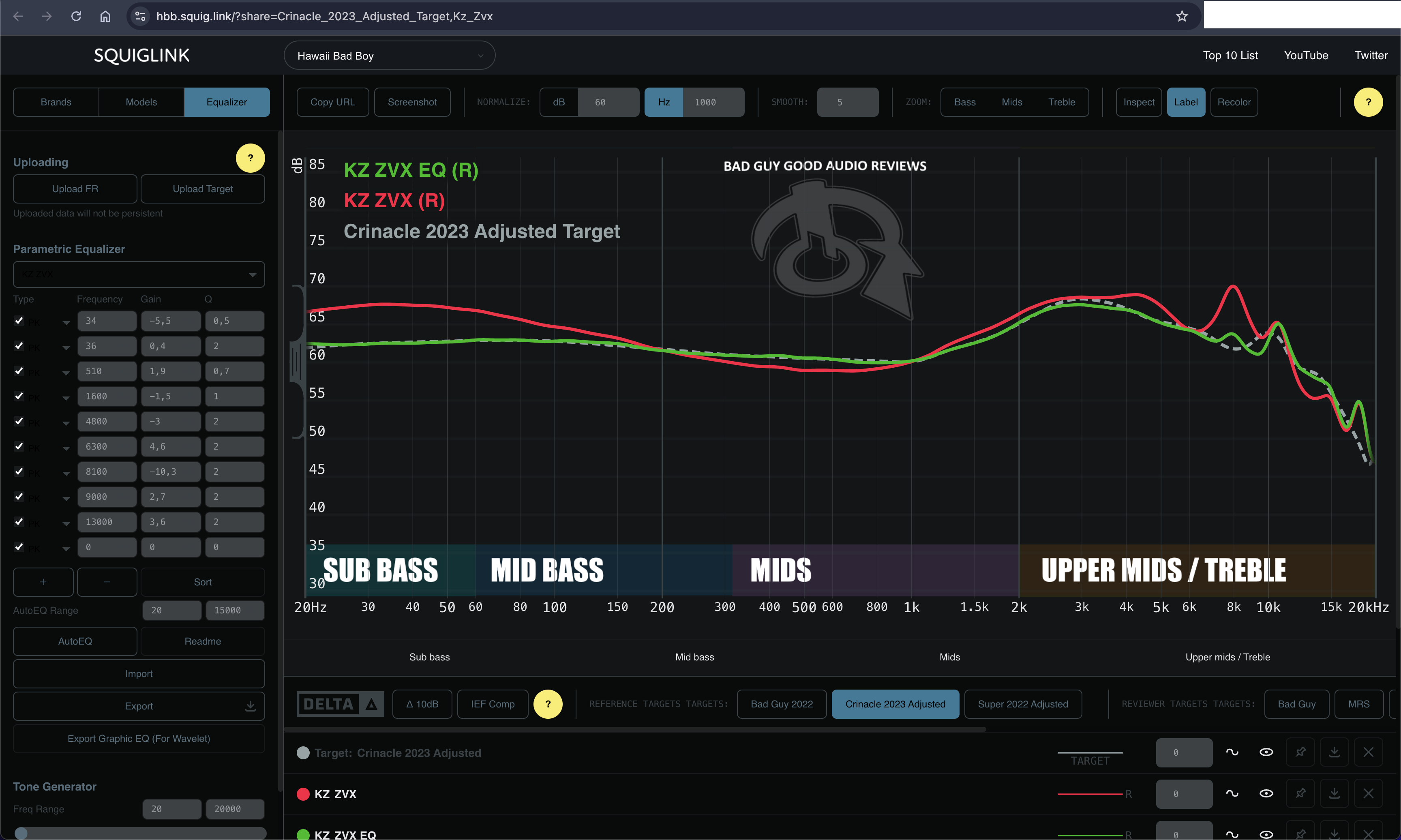This screenshot has height=840, width=1401.
Task: Click browser reload icon
Action: 76,16
